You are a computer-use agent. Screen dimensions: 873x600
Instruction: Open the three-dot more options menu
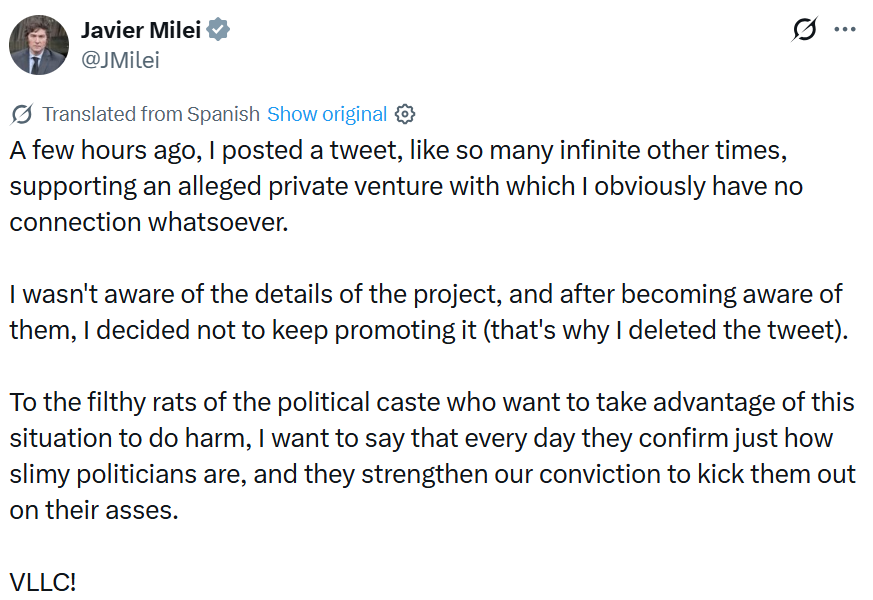[845, 30]
